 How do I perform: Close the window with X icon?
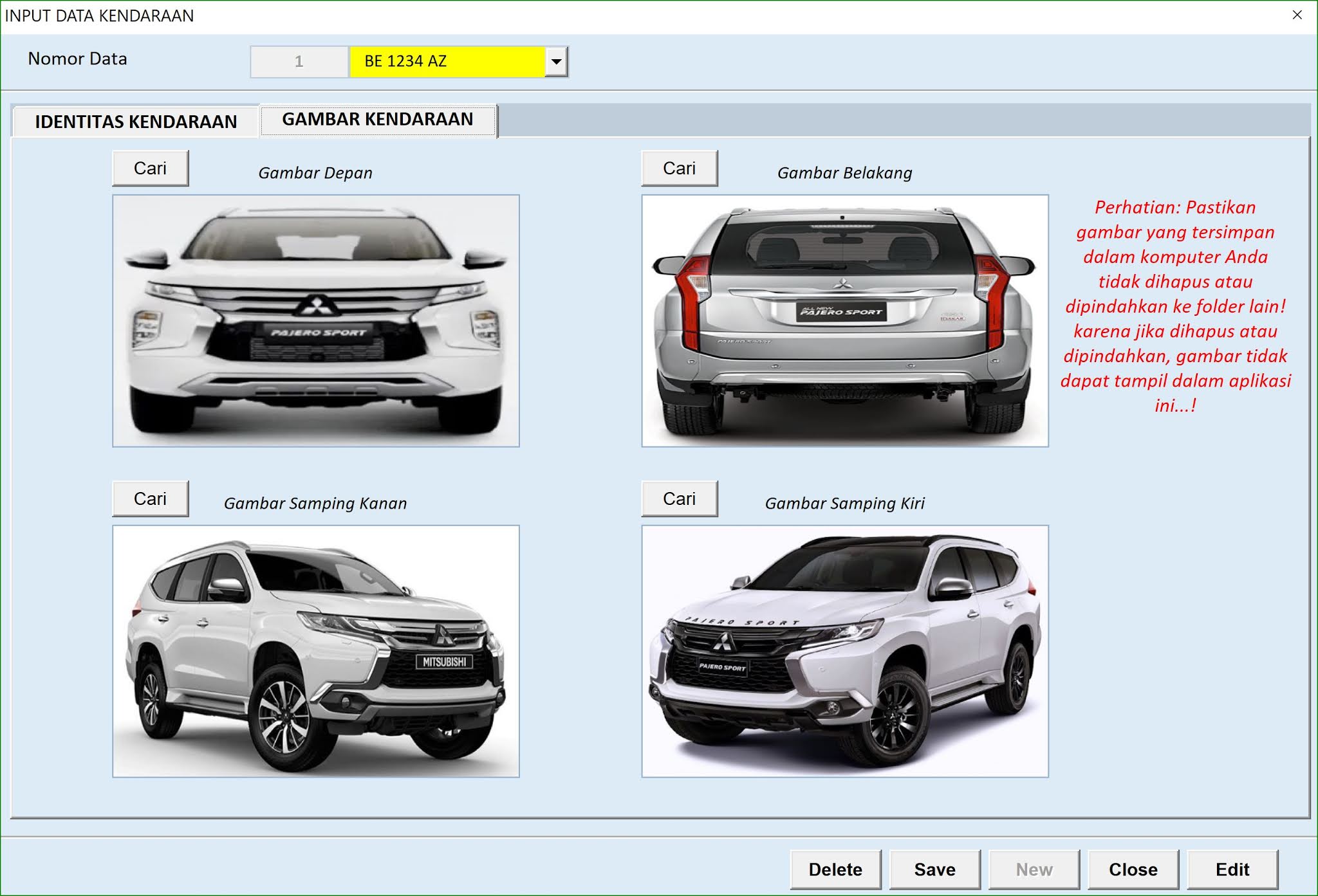tap(1297, 15)
